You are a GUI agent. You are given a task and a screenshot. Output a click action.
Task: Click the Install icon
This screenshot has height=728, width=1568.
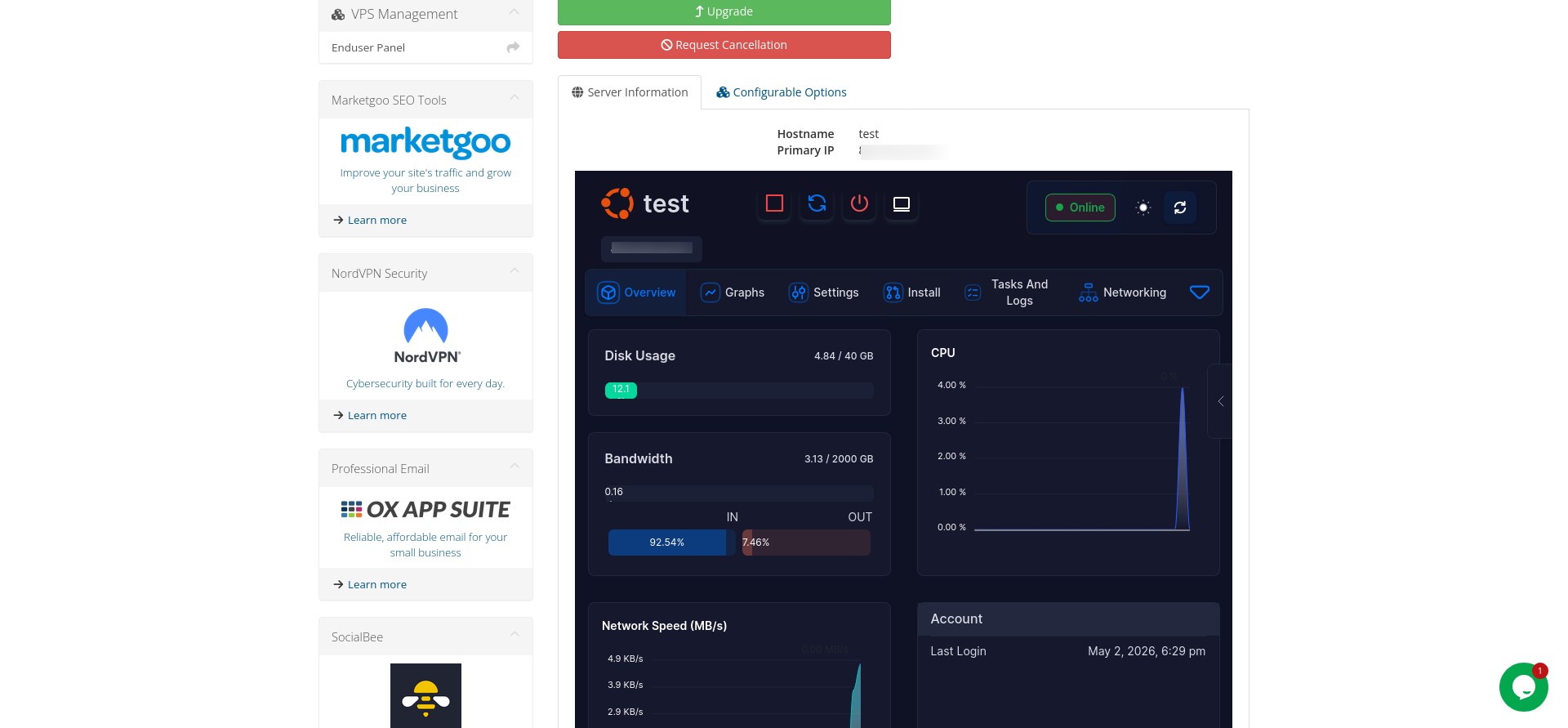893,293
